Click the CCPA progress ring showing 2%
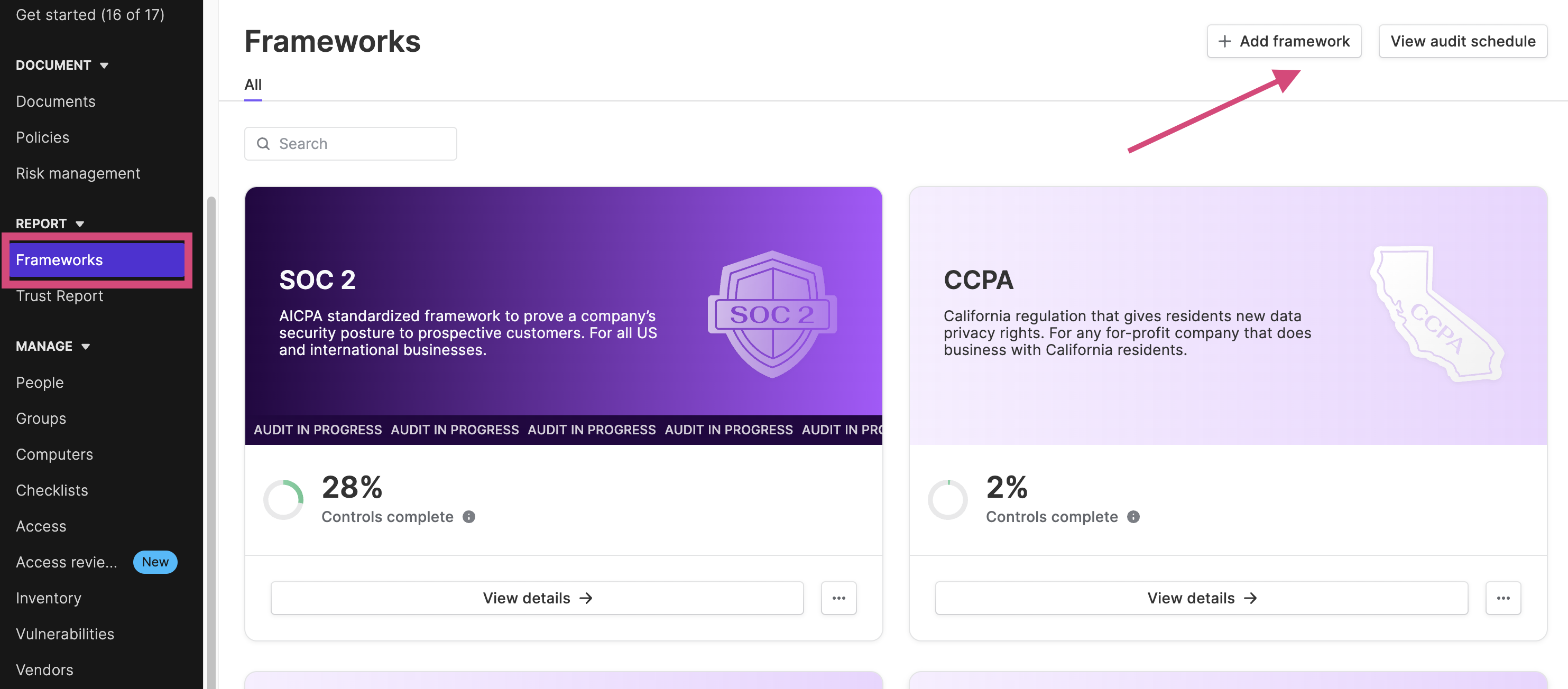Image resolution: width=1568 pixels, height=689 pixels. click(948, 499)
